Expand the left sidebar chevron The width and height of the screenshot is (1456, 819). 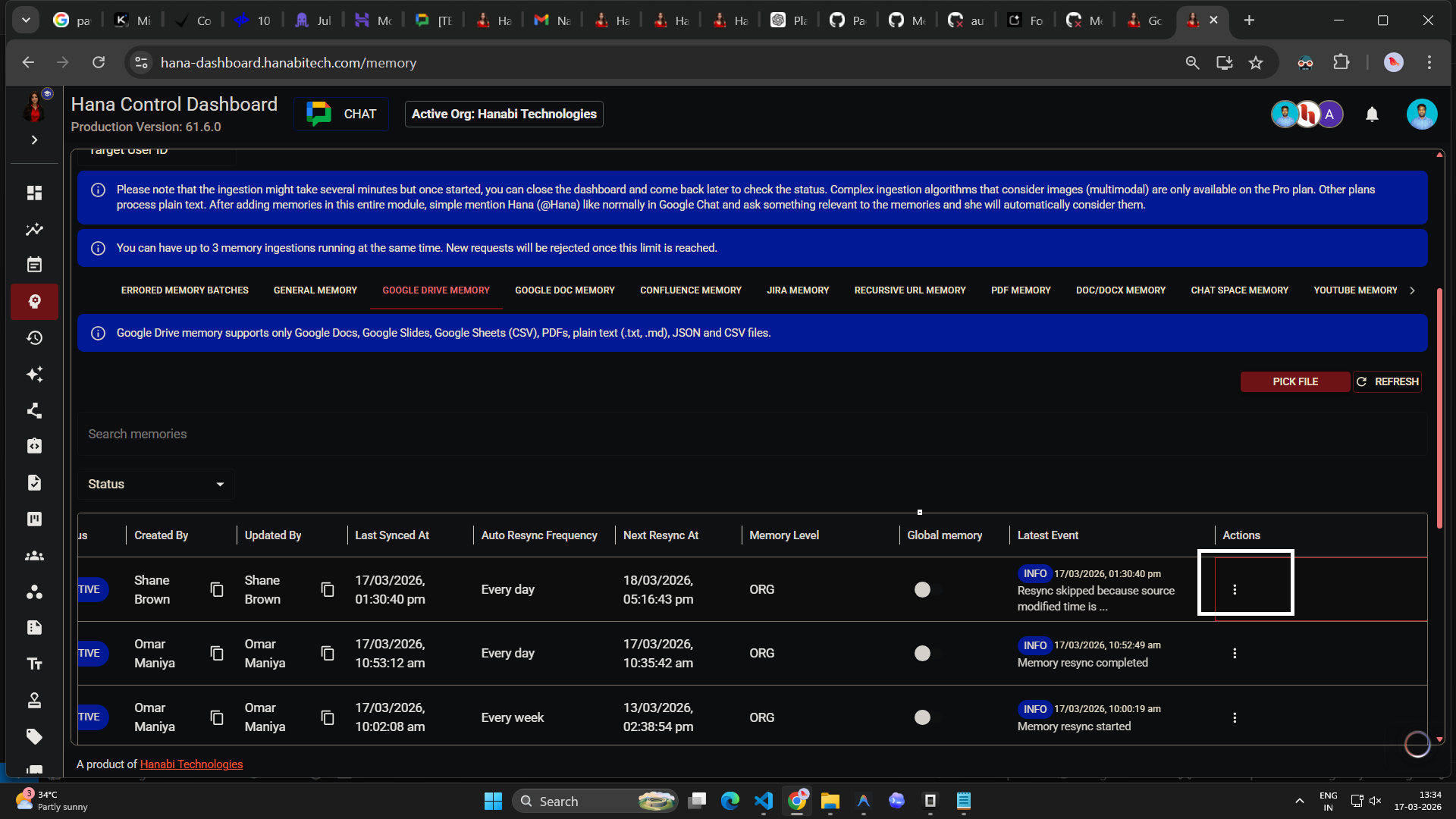tap(34, 140)
